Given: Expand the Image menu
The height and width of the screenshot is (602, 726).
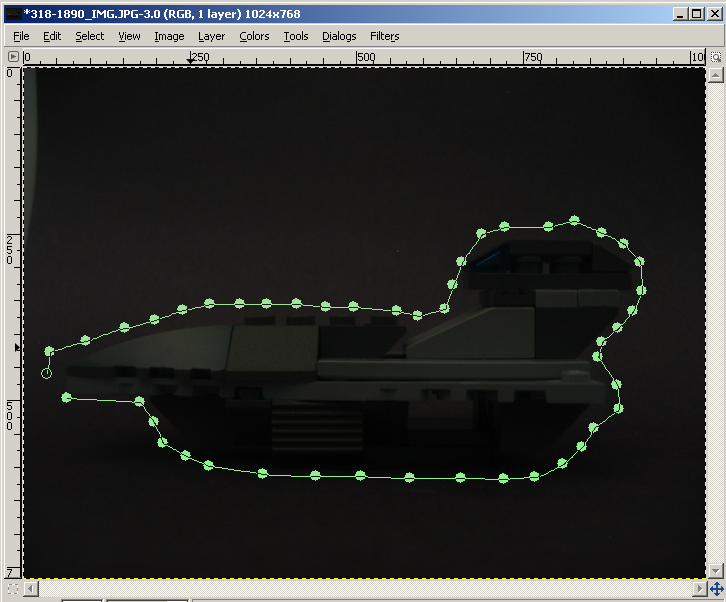Looking at the screenshot, I should (x=169, y=36).
